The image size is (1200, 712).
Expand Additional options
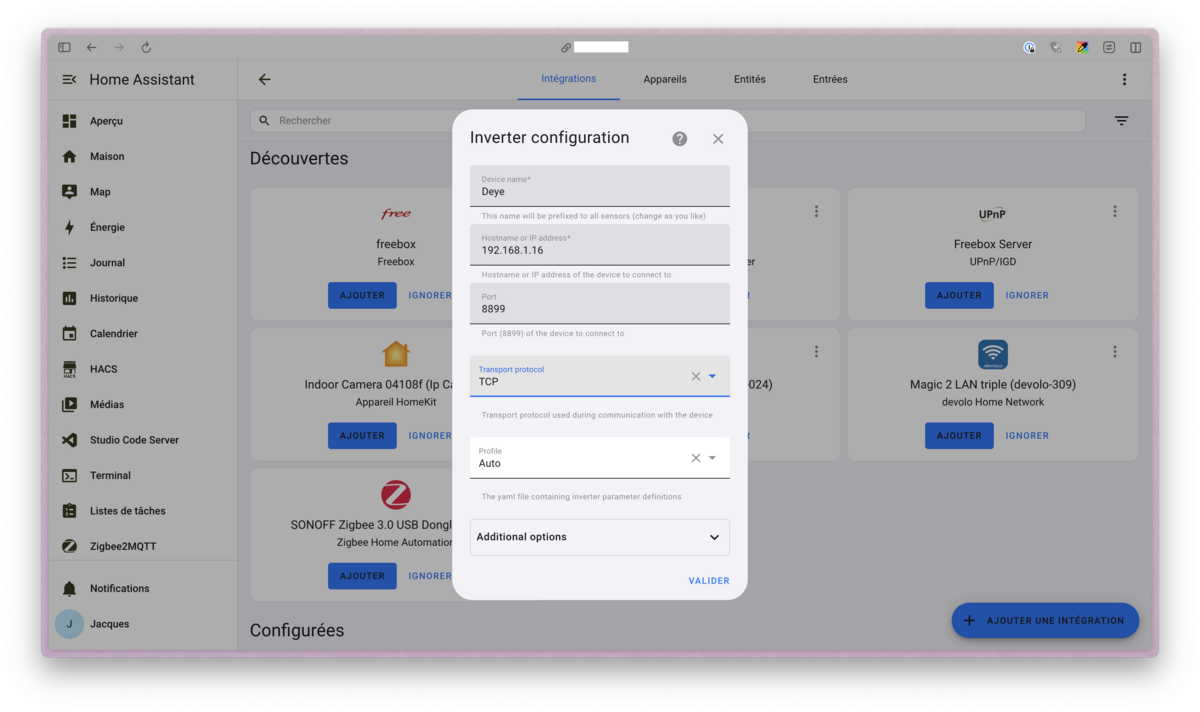600,537
